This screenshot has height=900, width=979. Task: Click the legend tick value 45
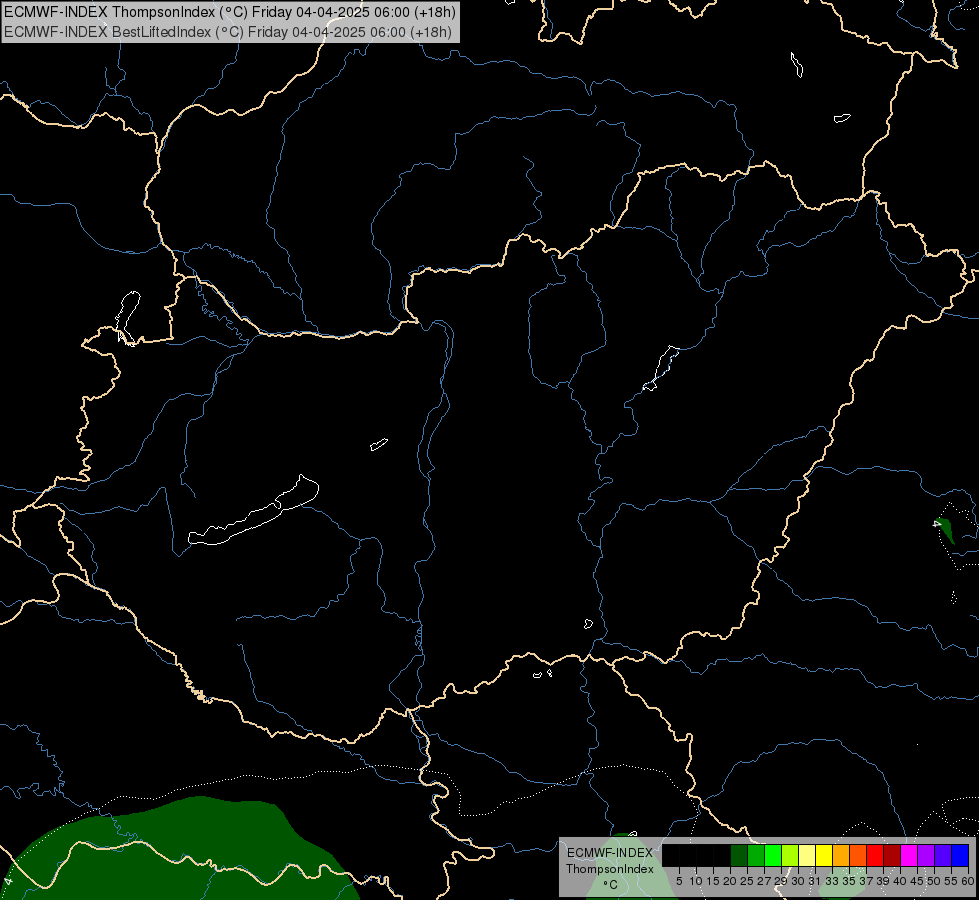point(917,881)
